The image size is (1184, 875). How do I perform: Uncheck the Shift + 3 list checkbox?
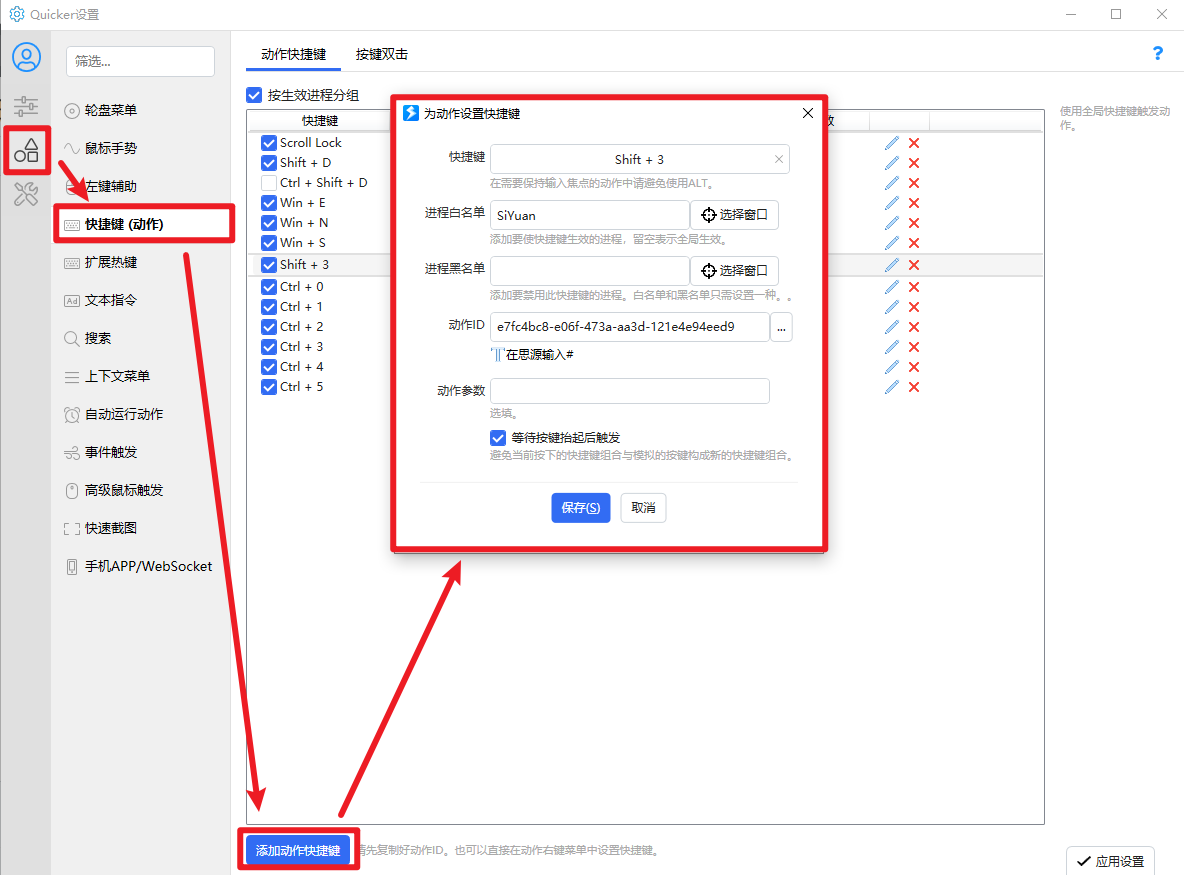click(x=269, y=265)
